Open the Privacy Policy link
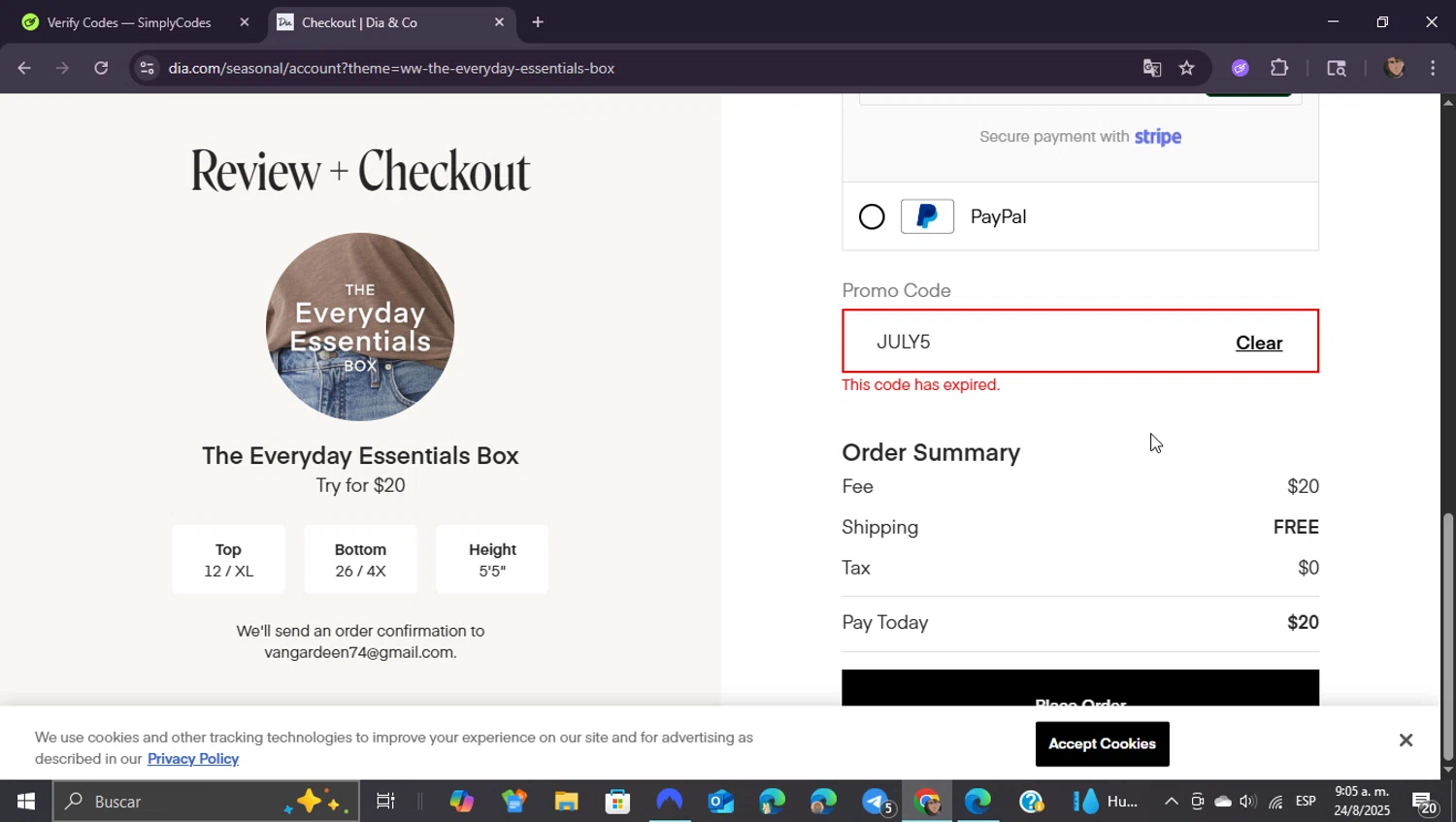Viewport: 1456px width, 822px height. [x=193, y=759]
